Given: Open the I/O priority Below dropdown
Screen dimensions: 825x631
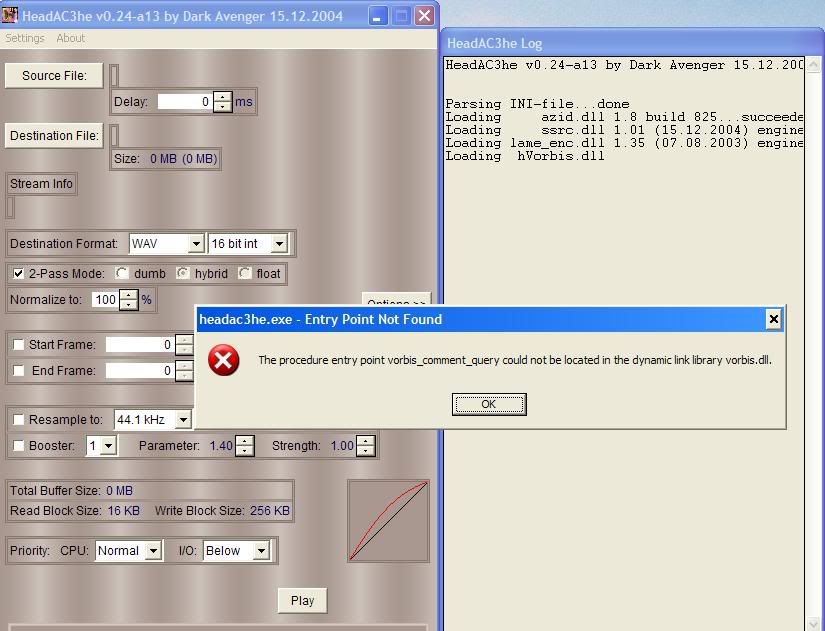Looking at the screenshot, I should tap(261, 550).
